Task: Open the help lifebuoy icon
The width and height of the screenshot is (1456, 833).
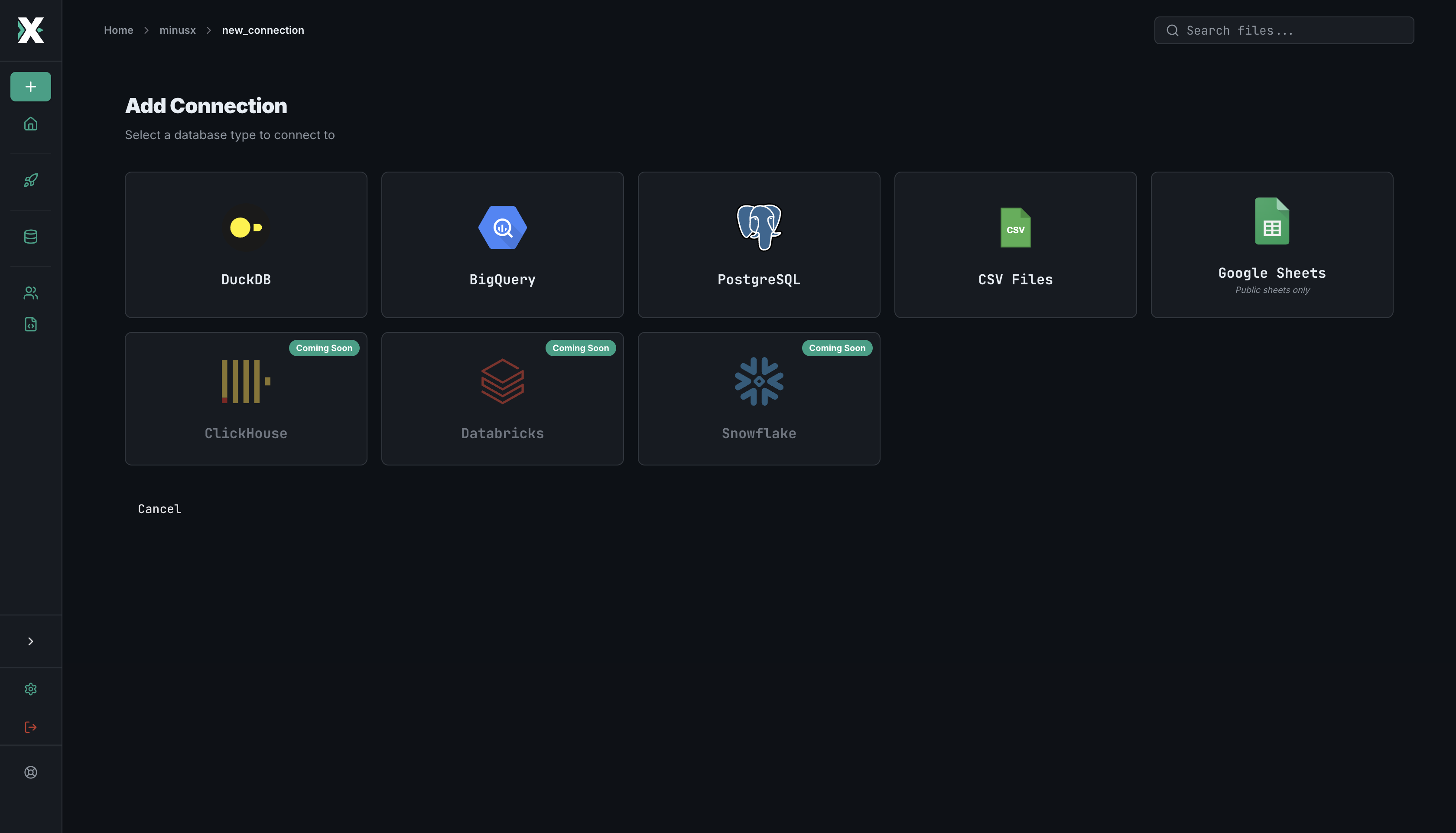Action: tap(30, 772)
